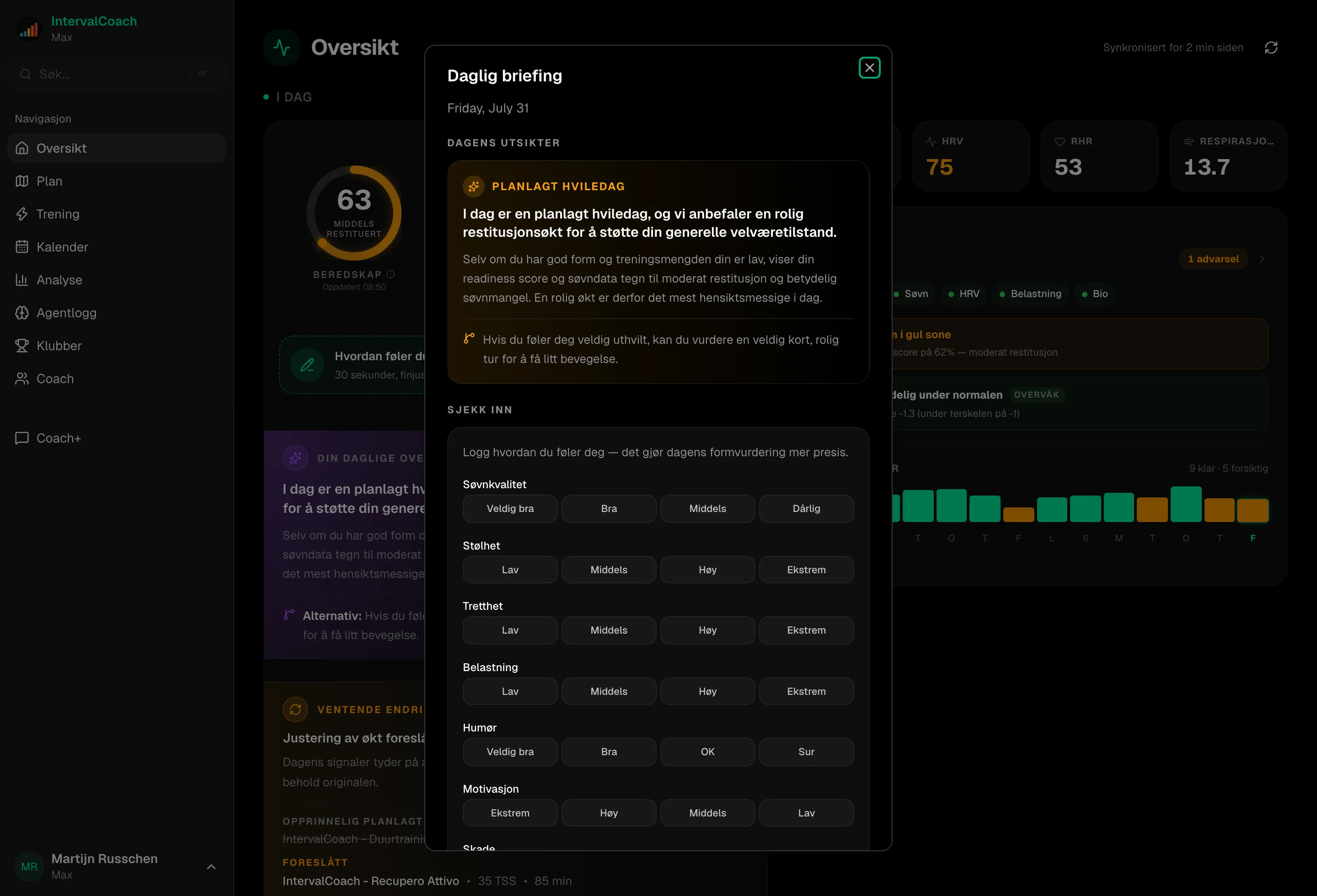Select Dårlig for Søvnkvalitet

[806, 509]
